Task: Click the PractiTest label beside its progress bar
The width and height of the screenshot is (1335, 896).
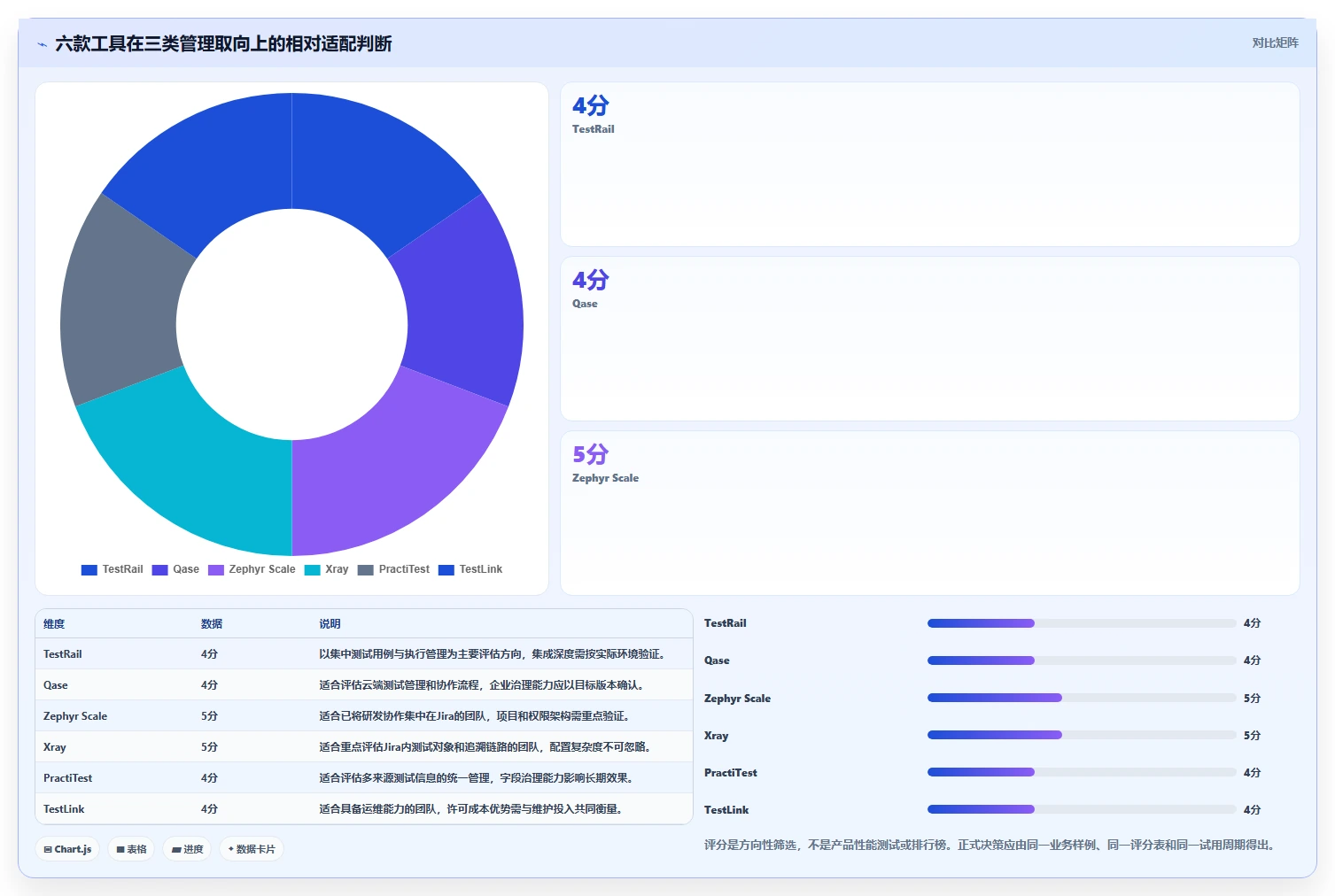Action: click(731, 773)
